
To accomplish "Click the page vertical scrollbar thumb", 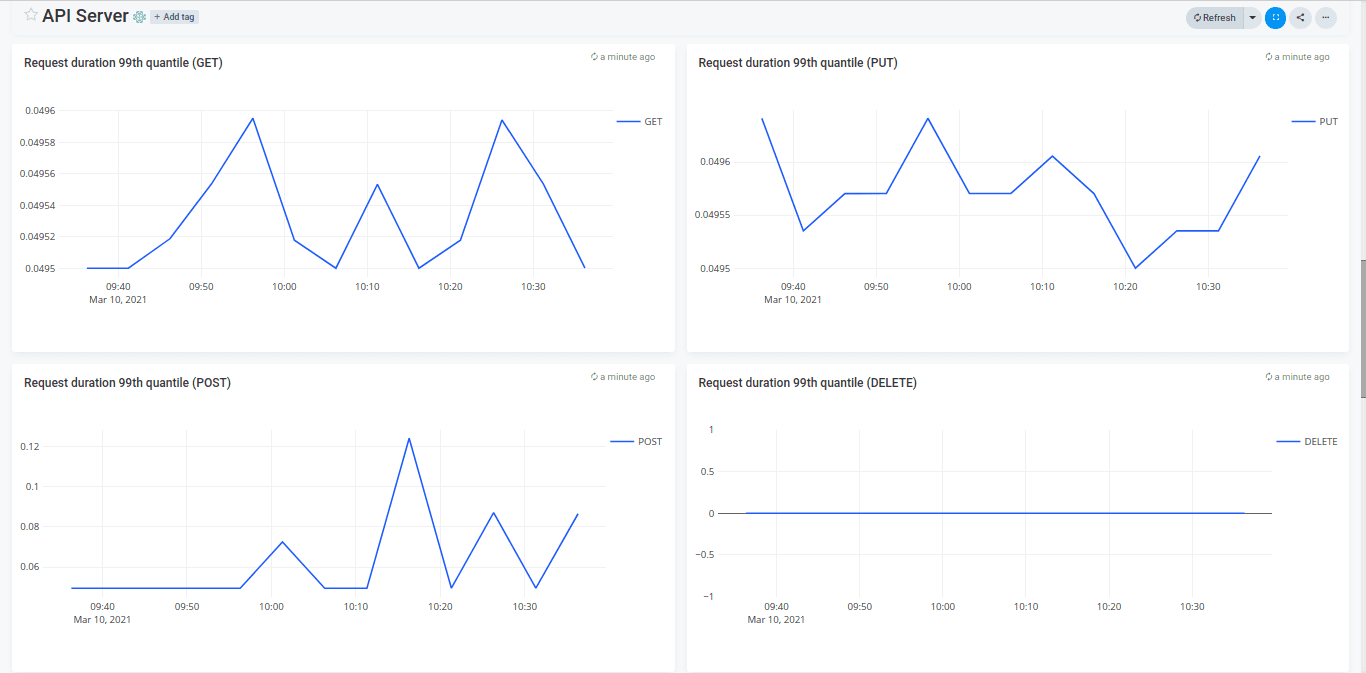I will [1362, 331].
